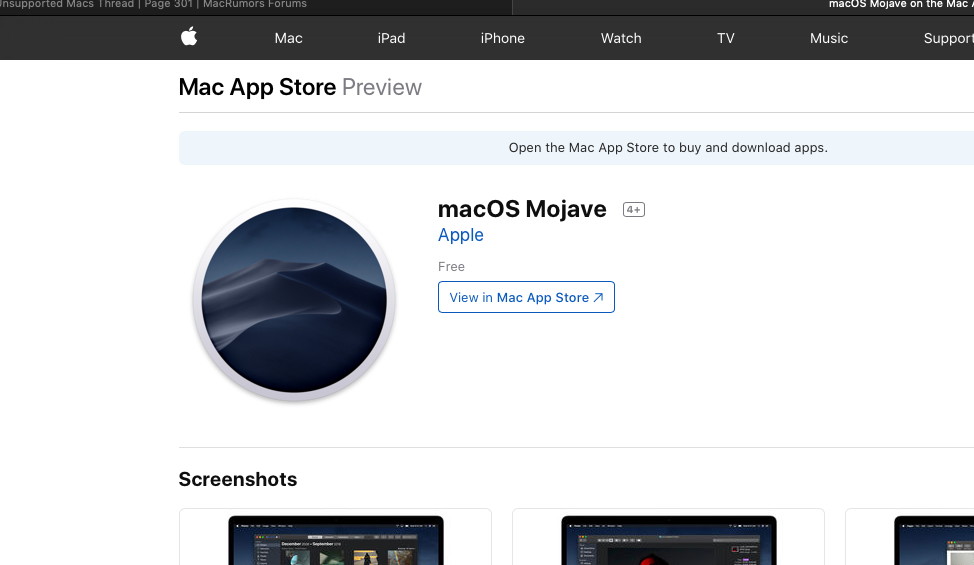Click View in Mac App Store button
The image size is (974, 565).
(526, 297)
